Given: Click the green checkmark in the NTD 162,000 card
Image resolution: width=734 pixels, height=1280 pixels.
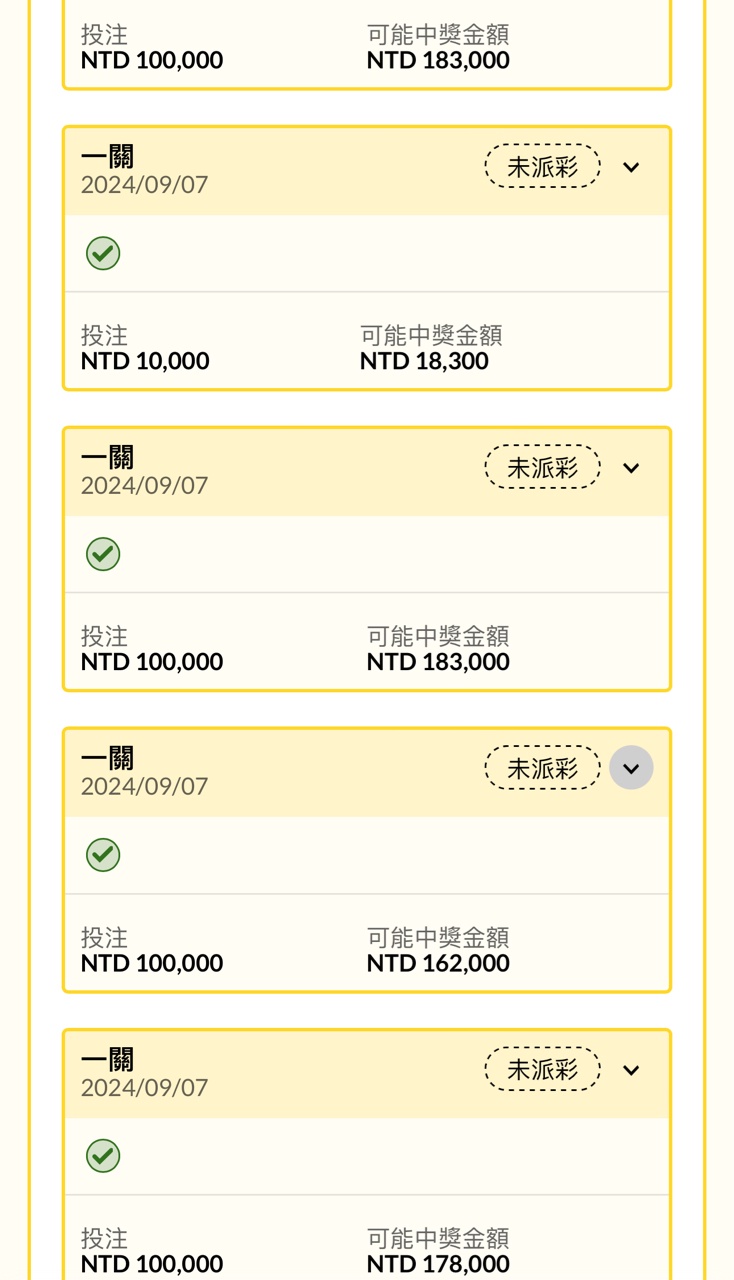Looking at the screenshot, I should pos(103,855).
